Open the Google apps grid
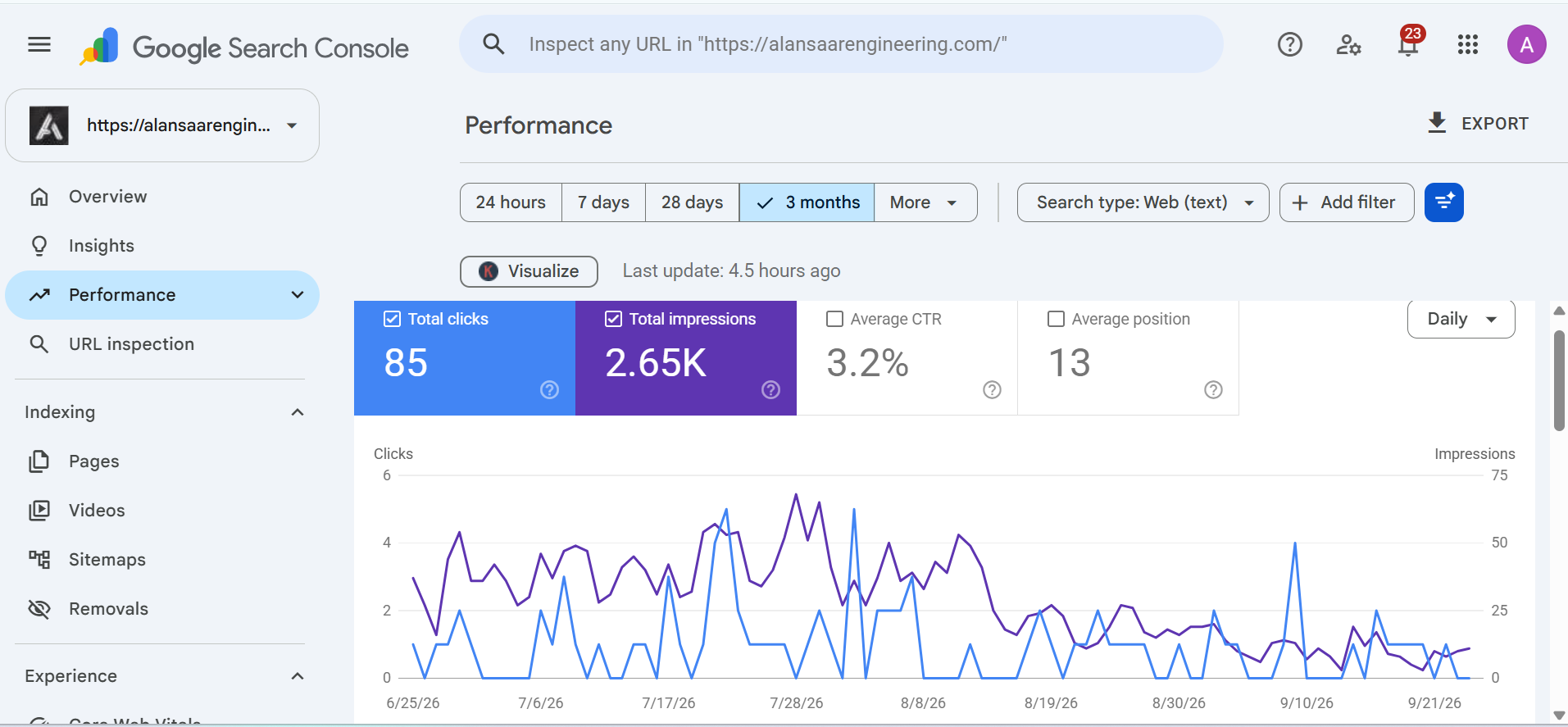Screen dimensions: 1568x727 (x=1468, y=44)
